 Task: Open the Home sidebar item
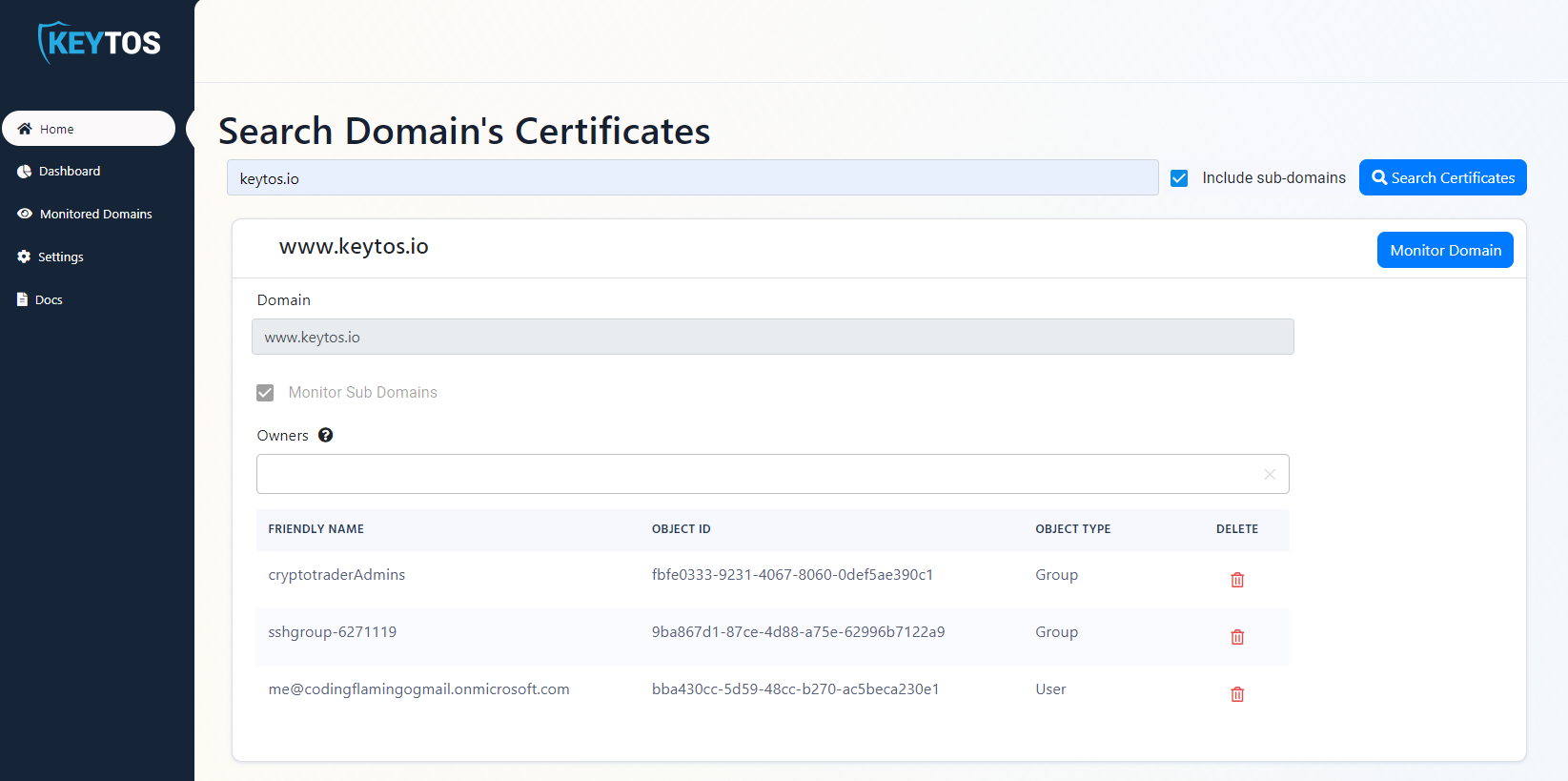[x=89, y=129]
